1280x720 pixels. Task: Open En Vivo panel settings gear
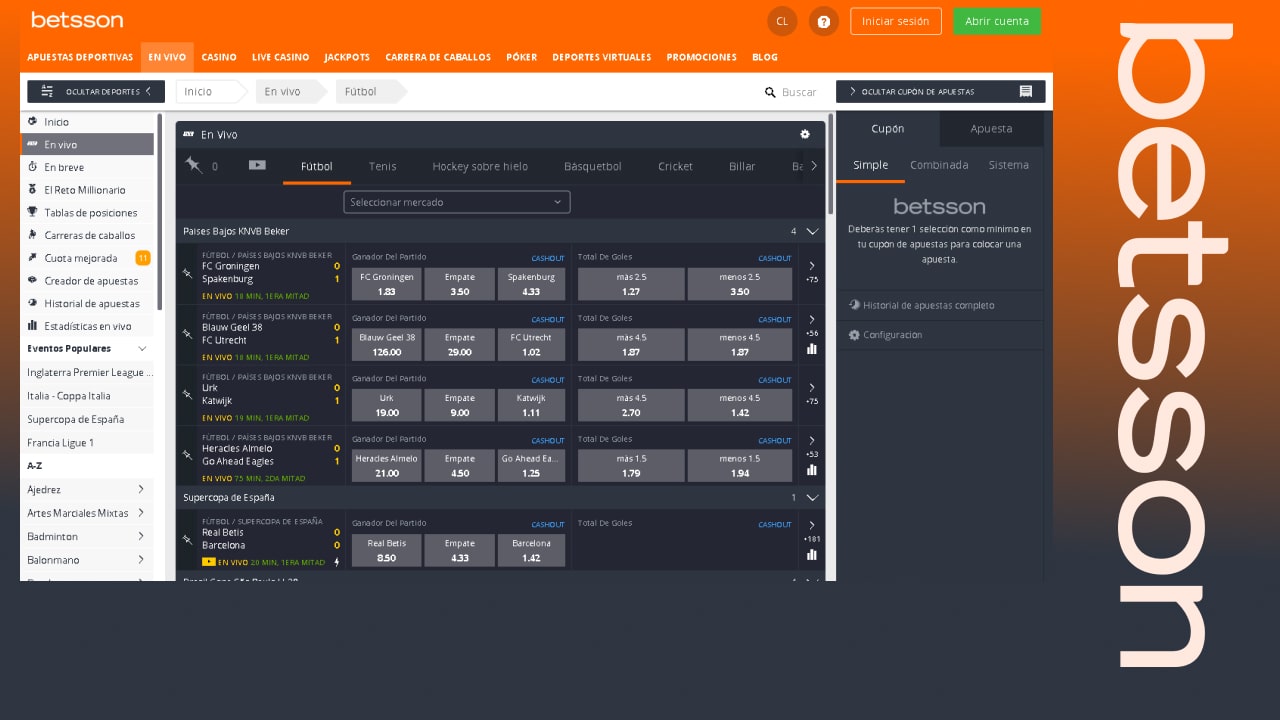tap(805, 134)
